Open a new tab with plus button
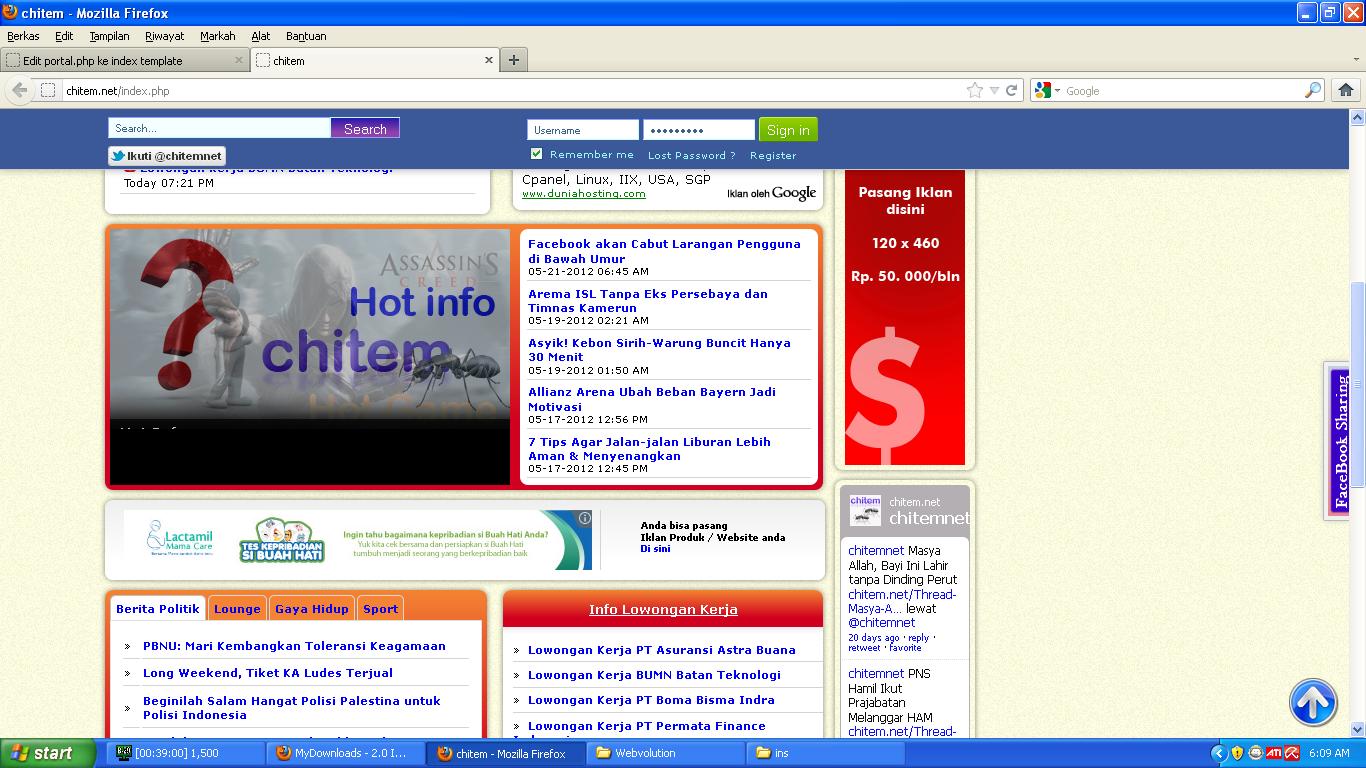Viewport: 1366px width, 768px height. point(513,60)
